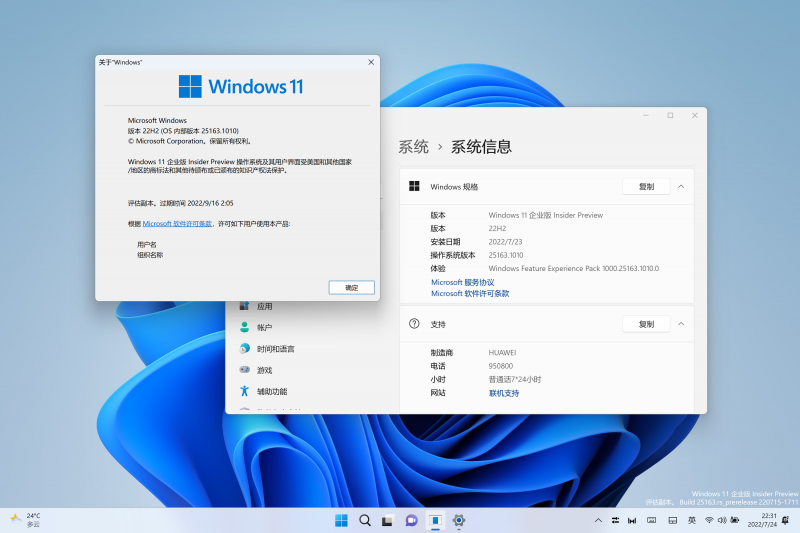
Task: Show hidden system tray icons
Action: [598, 520]
